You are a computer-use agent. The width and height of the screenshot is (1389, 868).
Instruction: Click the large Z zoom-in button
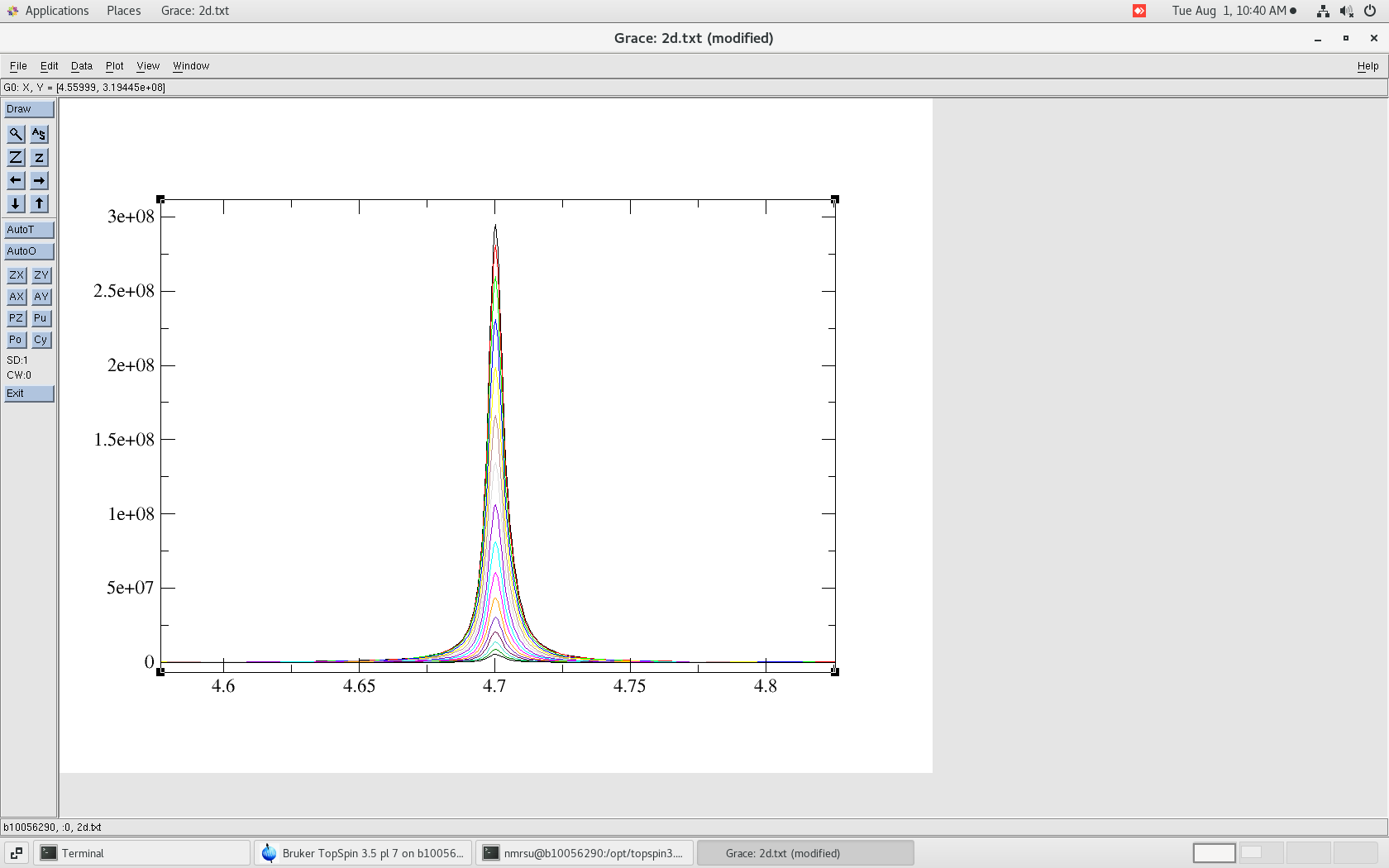(16, 157)
